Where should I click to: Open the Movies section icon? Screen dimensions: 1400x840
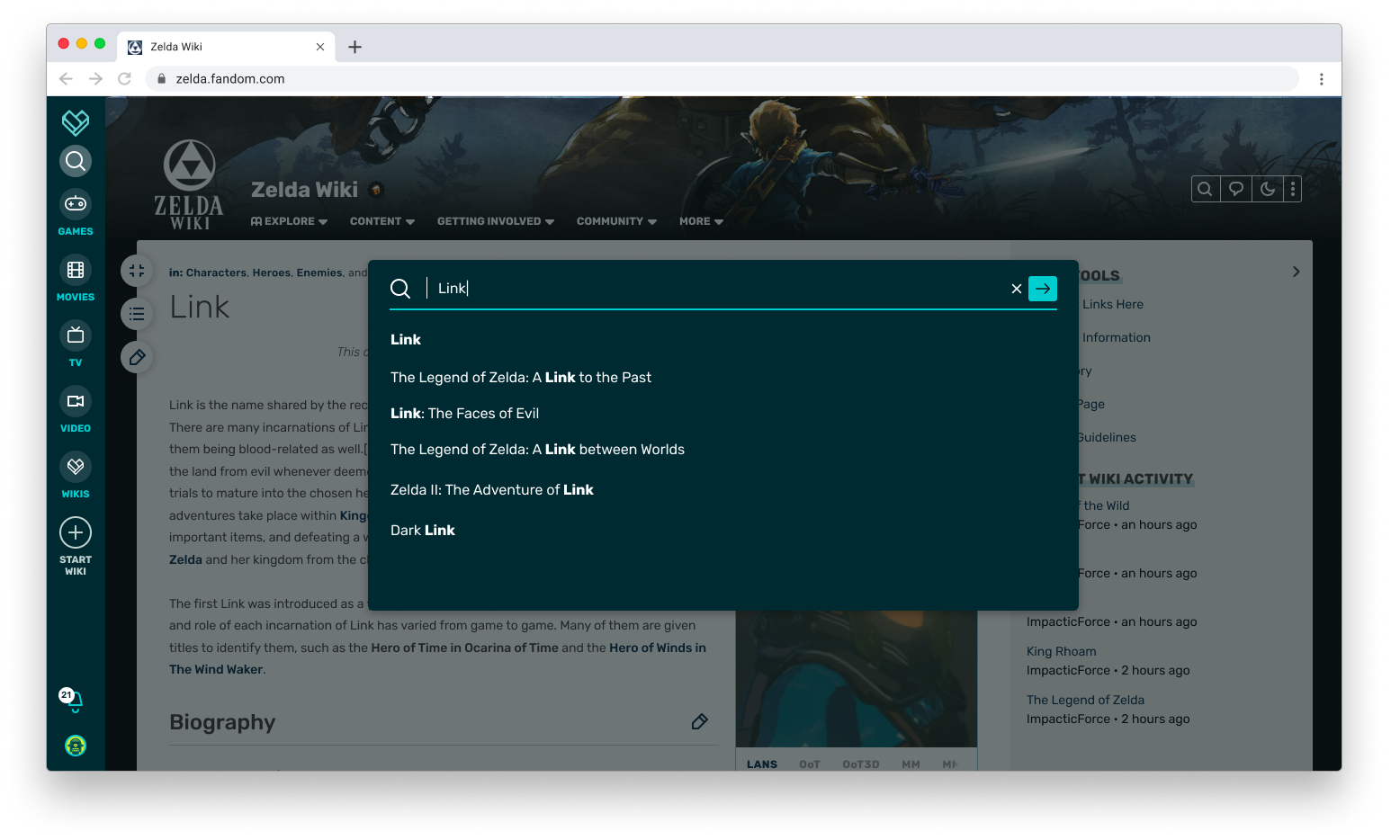(x=76, y=270)
